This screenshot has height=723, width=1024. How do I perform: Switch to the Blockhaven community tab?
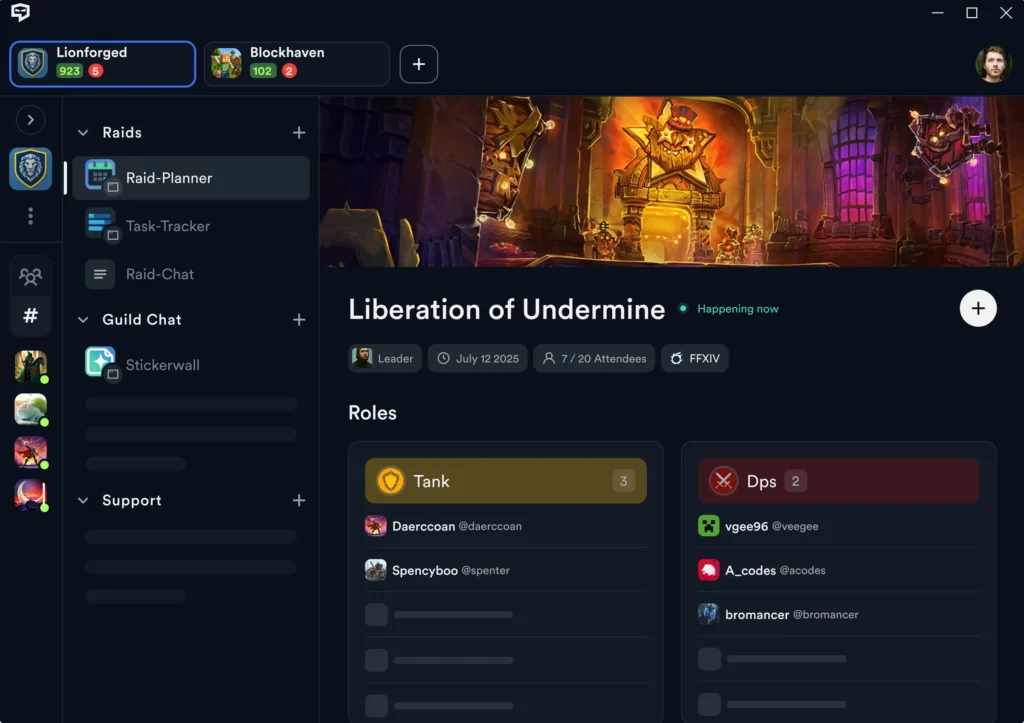point(297,64)
